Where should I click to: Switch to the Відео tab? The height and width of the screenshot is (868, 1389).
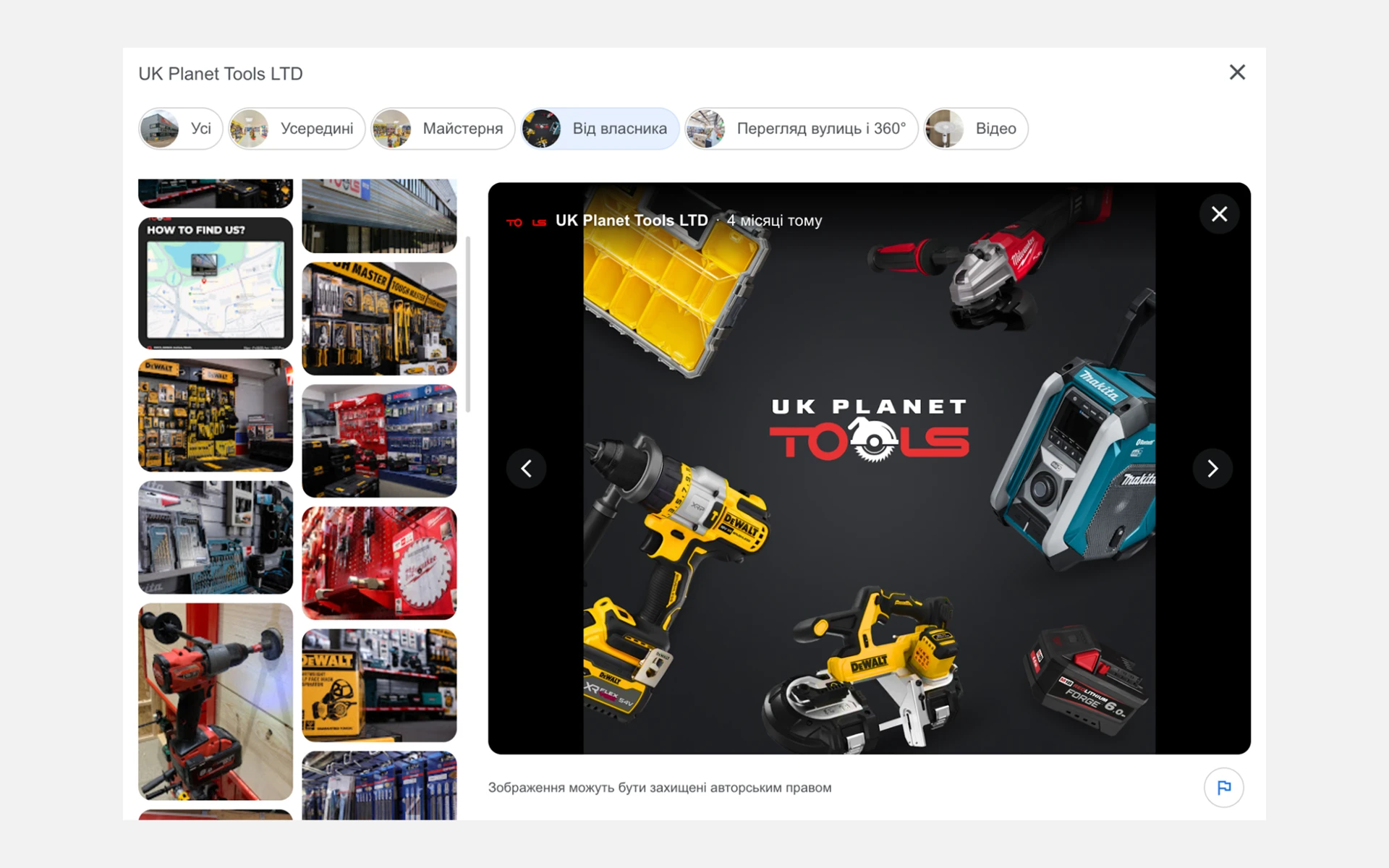[x=976, y=129]
